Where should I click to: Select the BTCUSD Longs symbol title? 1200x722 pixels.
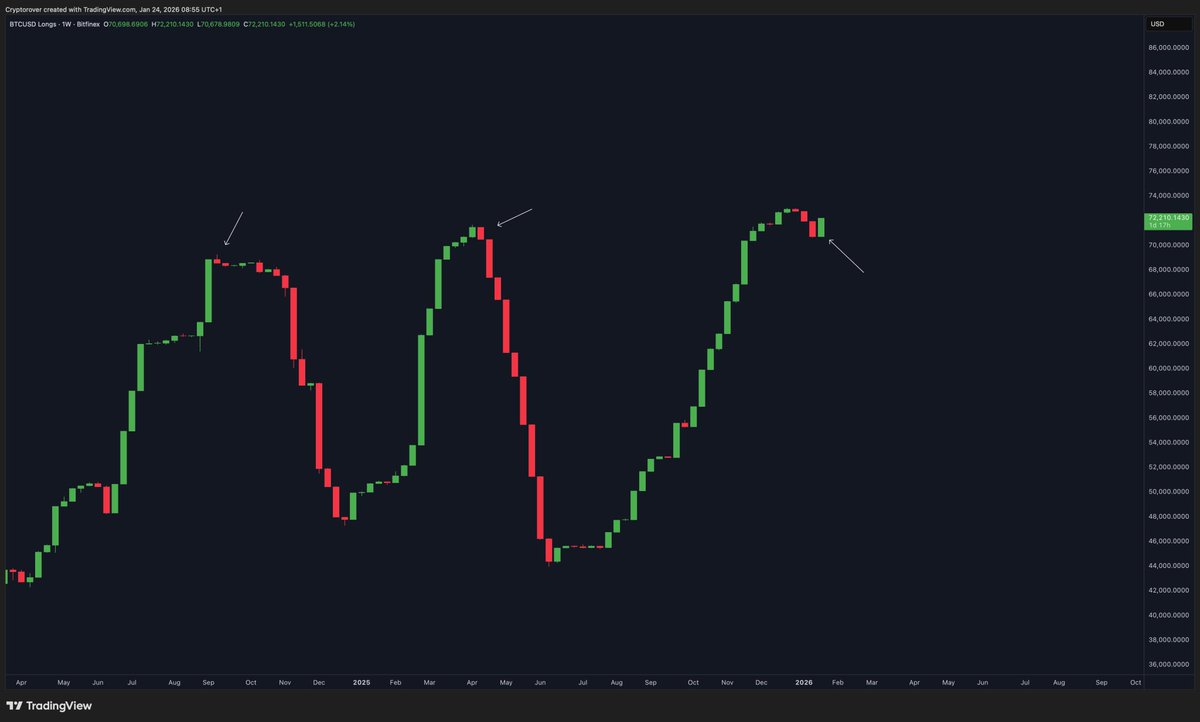(35, 24)
